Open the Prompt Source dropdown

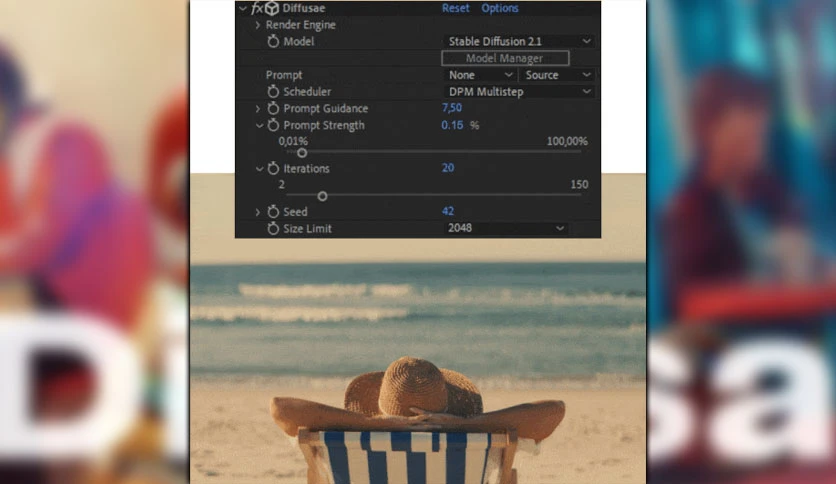click(557, 75)
